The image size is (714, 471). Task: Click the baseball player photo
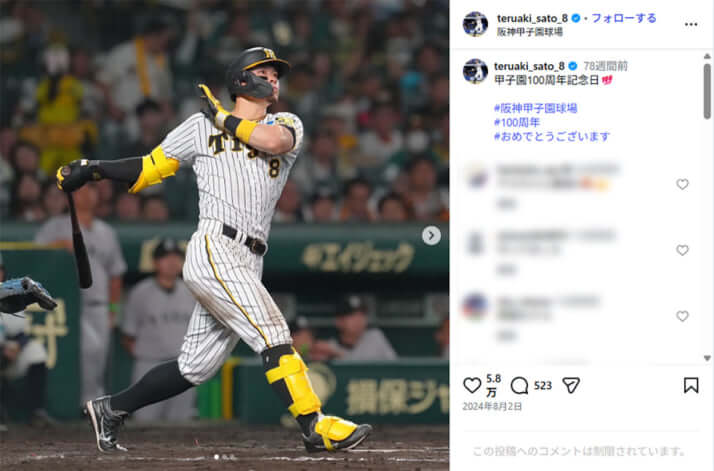pos(224,236)
